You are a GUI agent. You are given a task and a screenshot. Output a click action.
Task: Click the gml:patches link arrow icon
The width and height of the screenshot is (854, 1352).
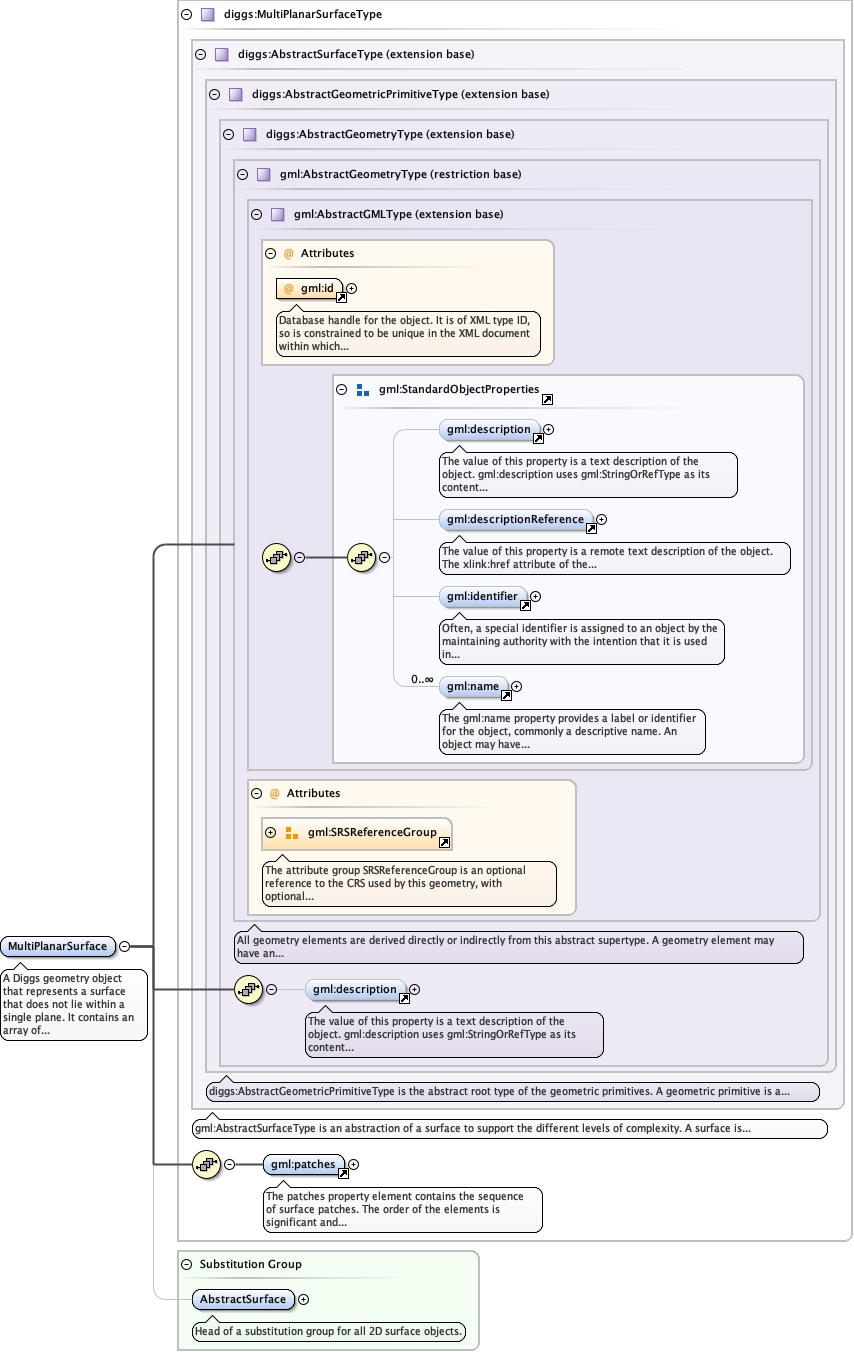343,1173
